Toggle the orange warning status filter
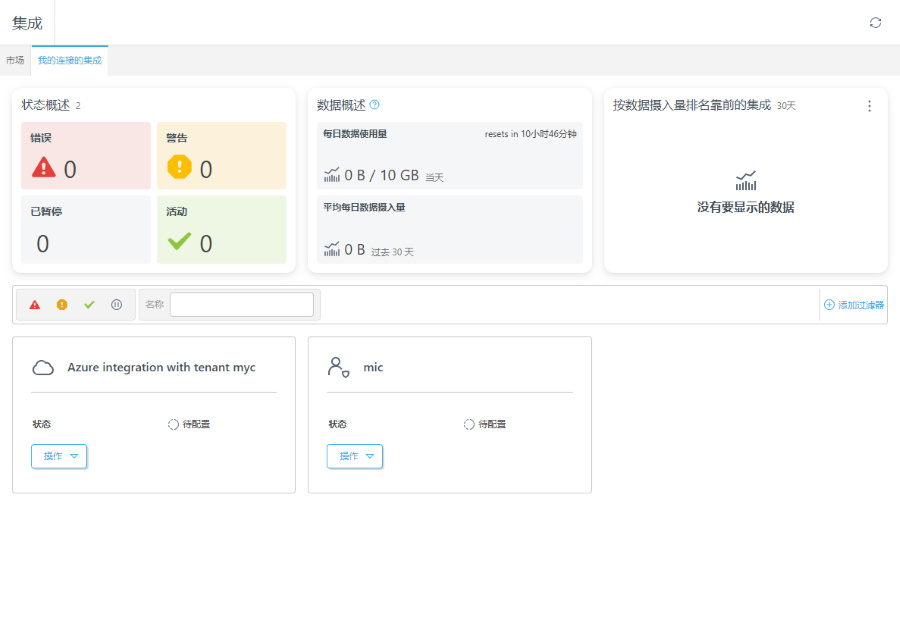The height and width of the screenshot is (633, 900). click(62, 305)
